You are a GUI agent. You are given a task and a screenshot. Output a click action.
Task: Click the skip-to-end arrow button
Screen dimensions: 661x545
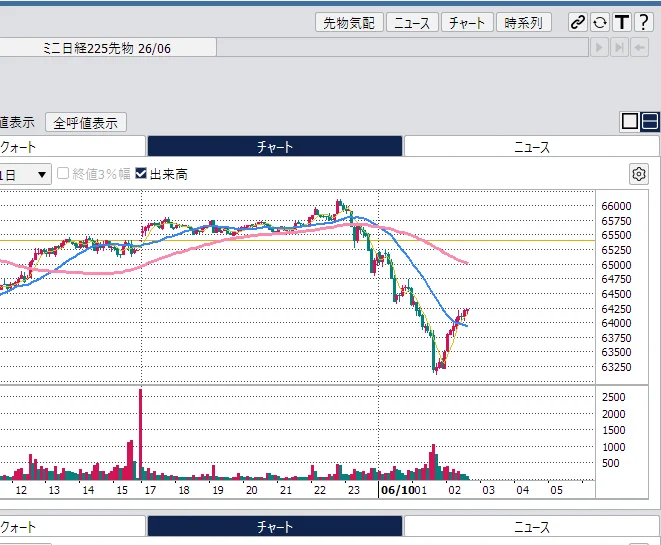[619, 48]
